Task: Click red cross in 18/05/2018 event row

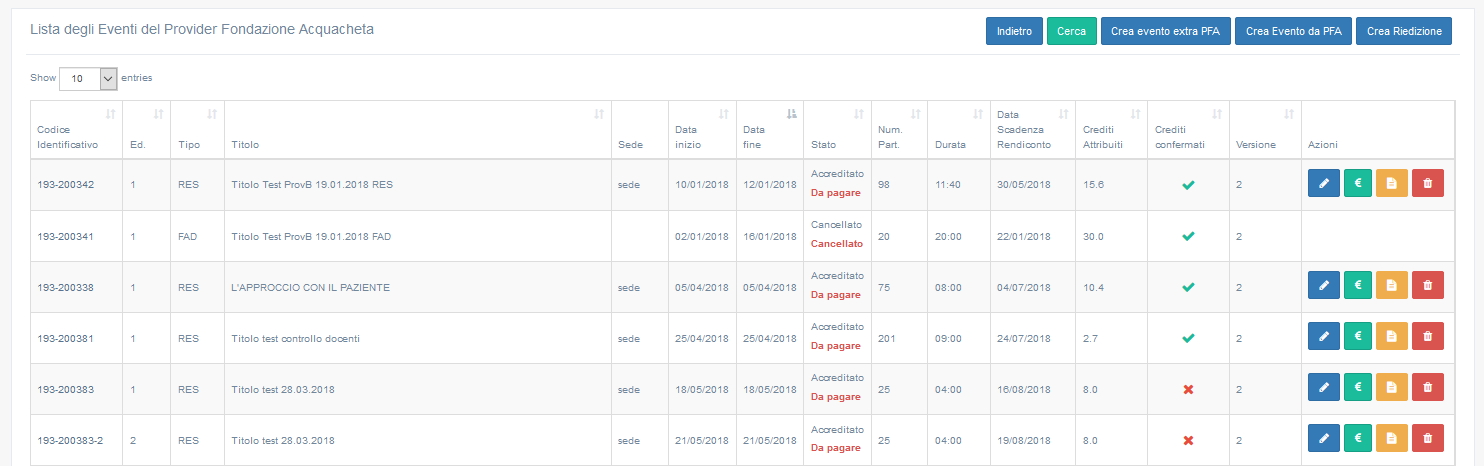Action: click(1188, 389)
